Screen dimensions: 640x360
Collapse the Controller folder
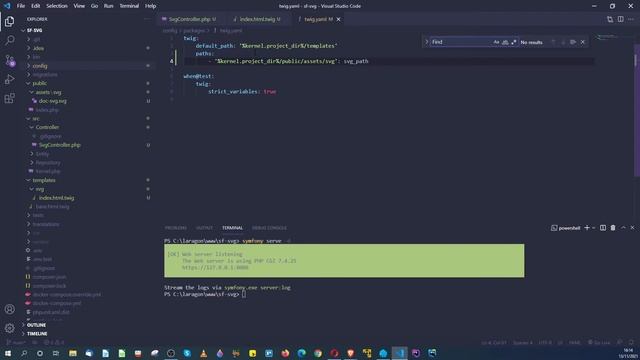coord(47,127)
